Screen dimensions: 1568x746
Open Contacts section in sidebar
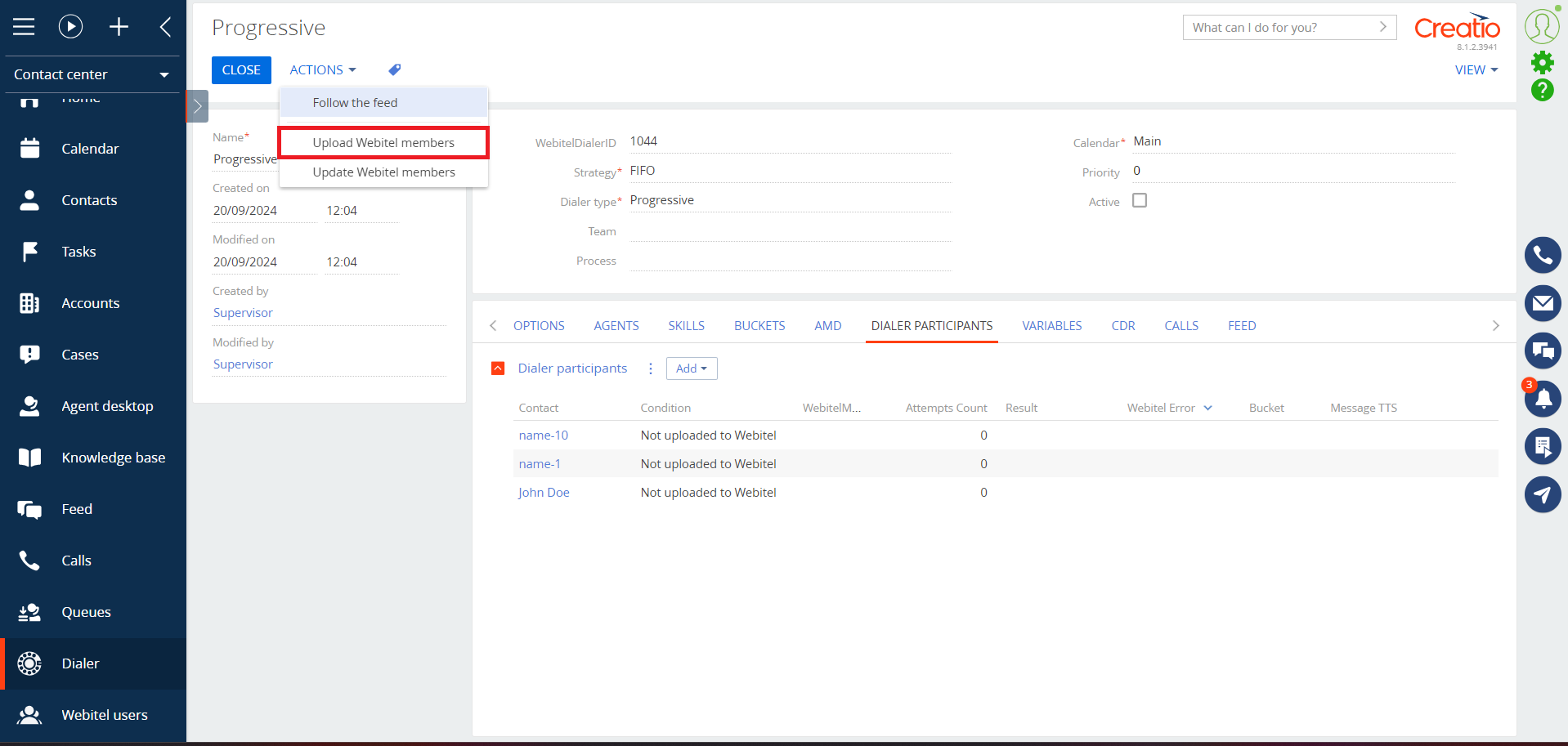pos(93,200)
